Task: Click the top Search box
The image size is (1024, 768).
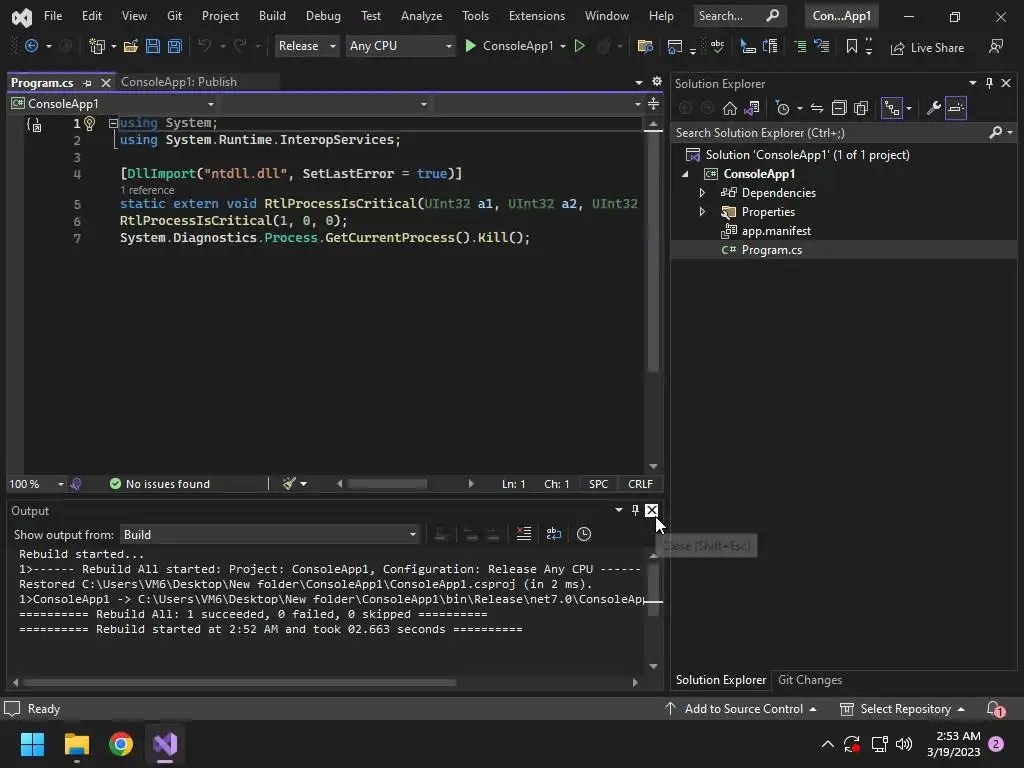Action: tap(739, 16)
